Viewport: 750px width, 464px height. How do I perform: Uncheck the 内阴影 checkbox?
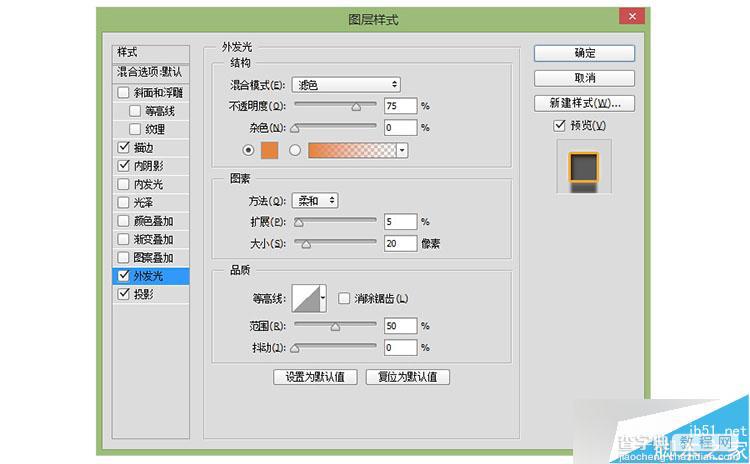[x=123, y=166]
